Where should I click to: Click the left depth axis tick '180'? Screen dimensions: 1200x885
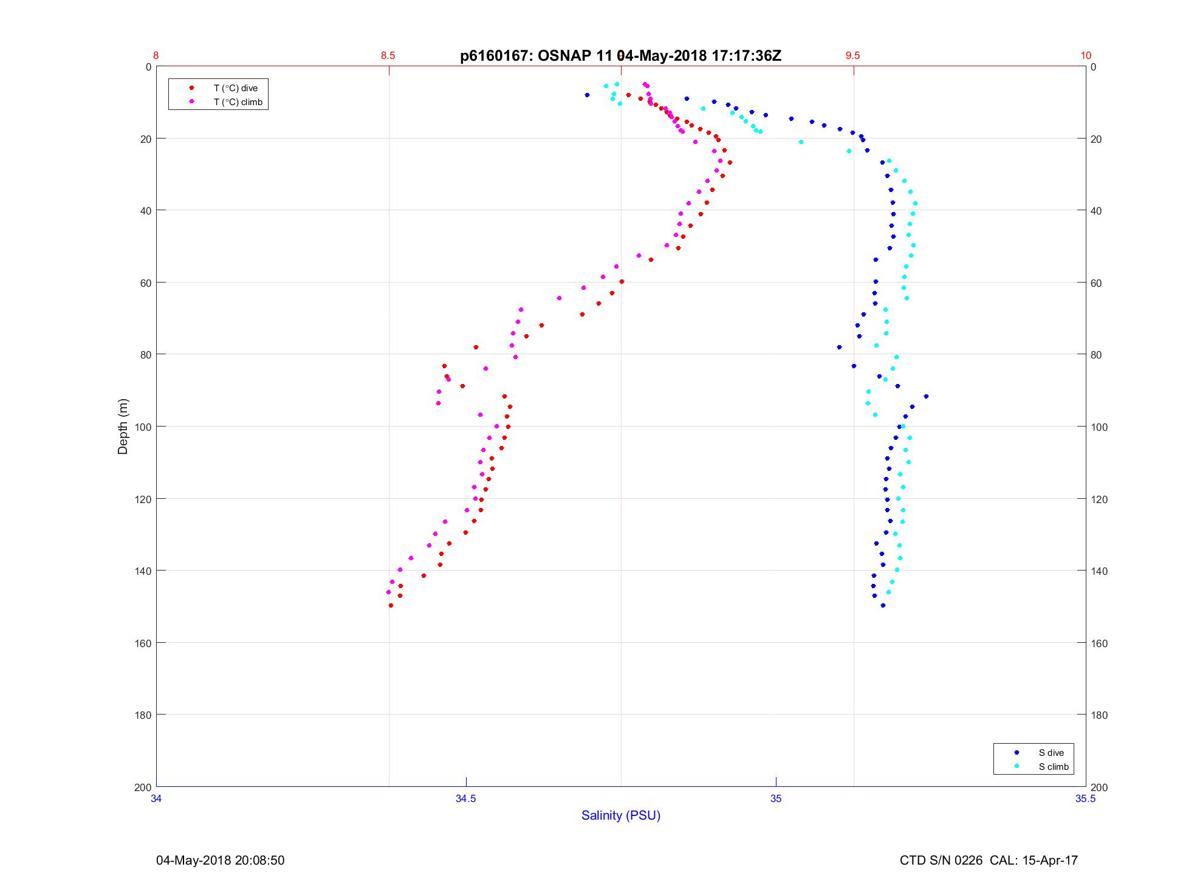tap(143, 715)
